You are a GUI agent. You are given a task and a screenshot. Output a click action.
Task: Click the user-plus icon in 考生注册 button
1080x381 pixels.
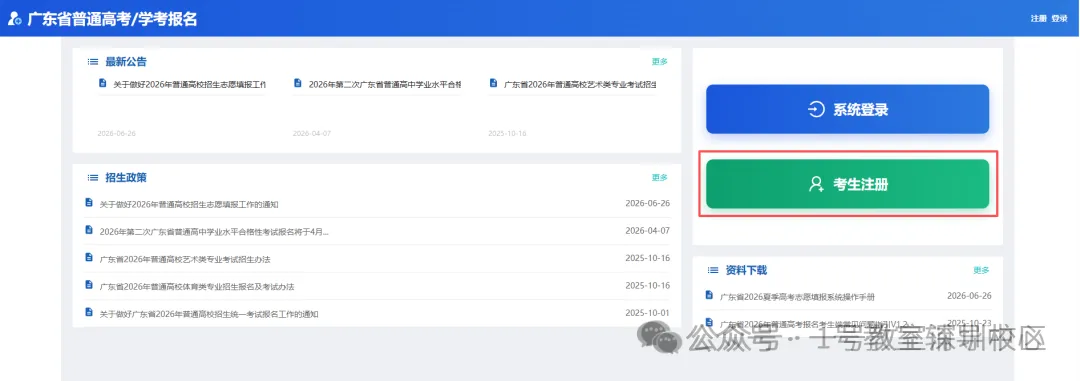click(816, 184)
